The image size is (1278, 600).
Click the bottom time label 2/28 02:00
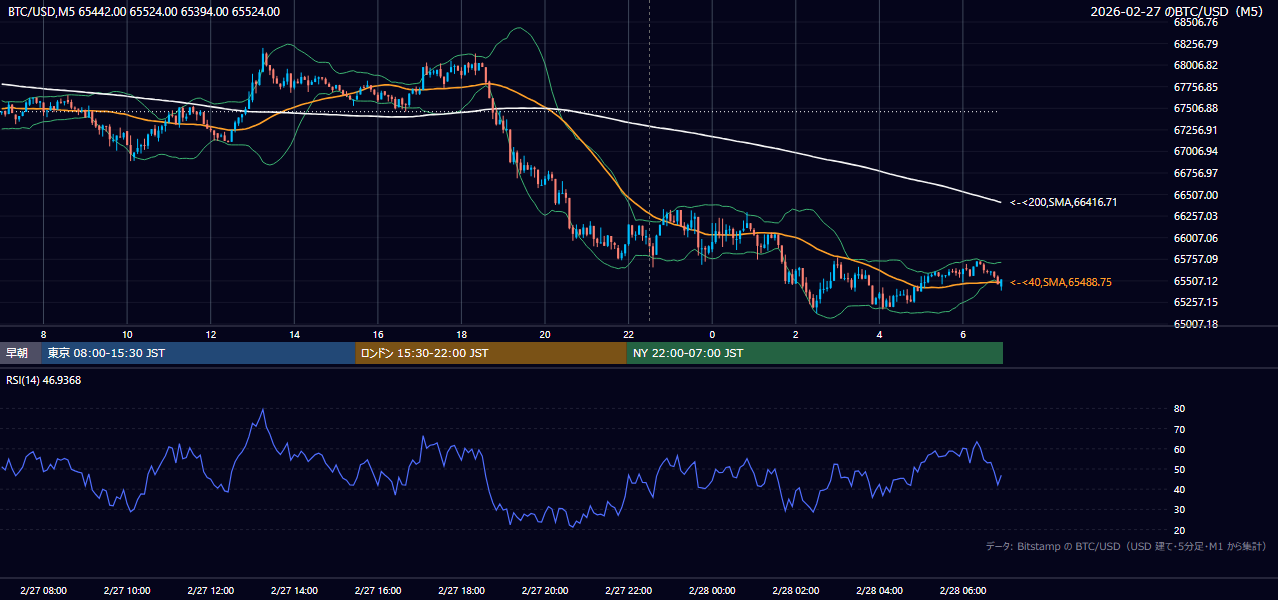point(796,590)
